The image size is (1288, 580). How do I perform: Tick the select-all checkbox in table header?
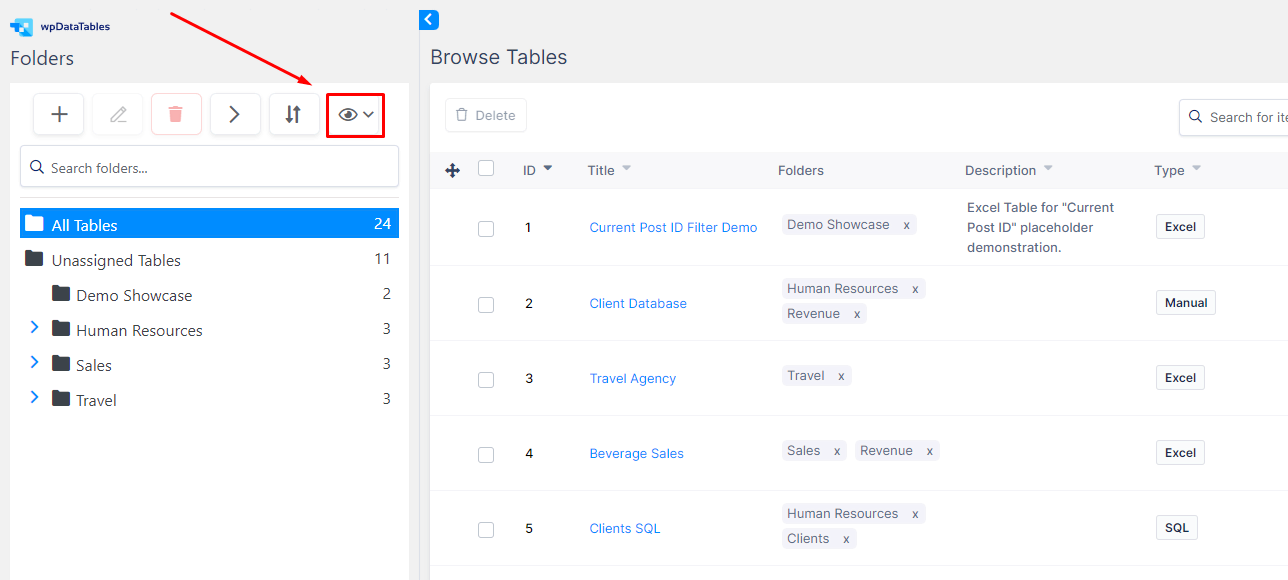click(486, 168)
